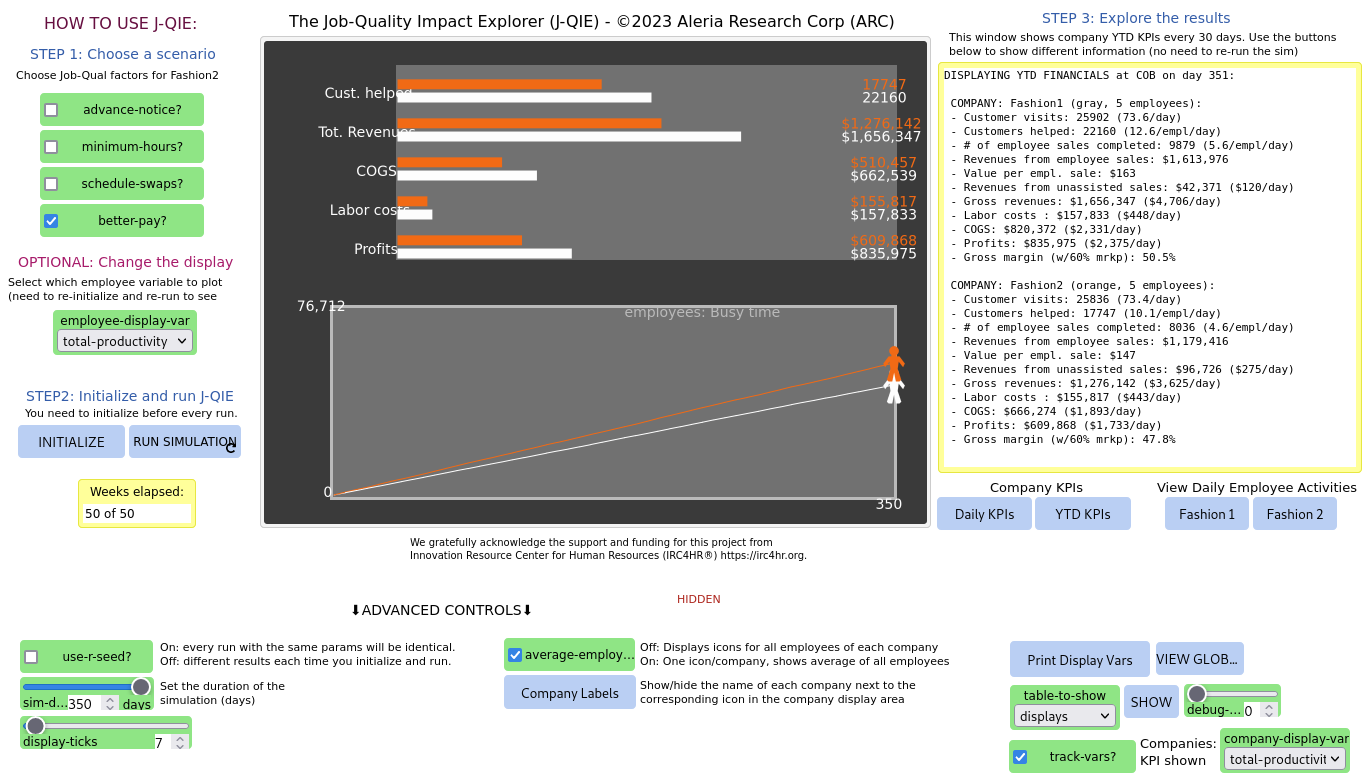This screenshot has width=1362, height=773.
Task: Open the company-display-var dropdown
Action: [x=1284, y=759]
